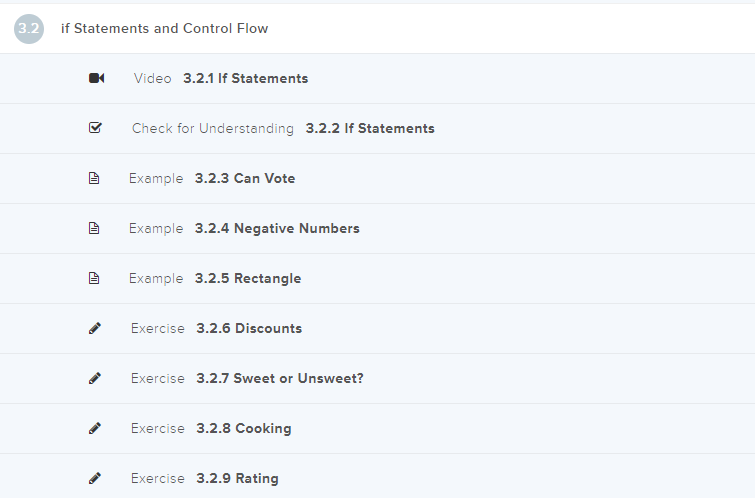Start exercise 3.2.6 Discounts
The height and width of the screenshot is (498, 755).
point(249,328)
